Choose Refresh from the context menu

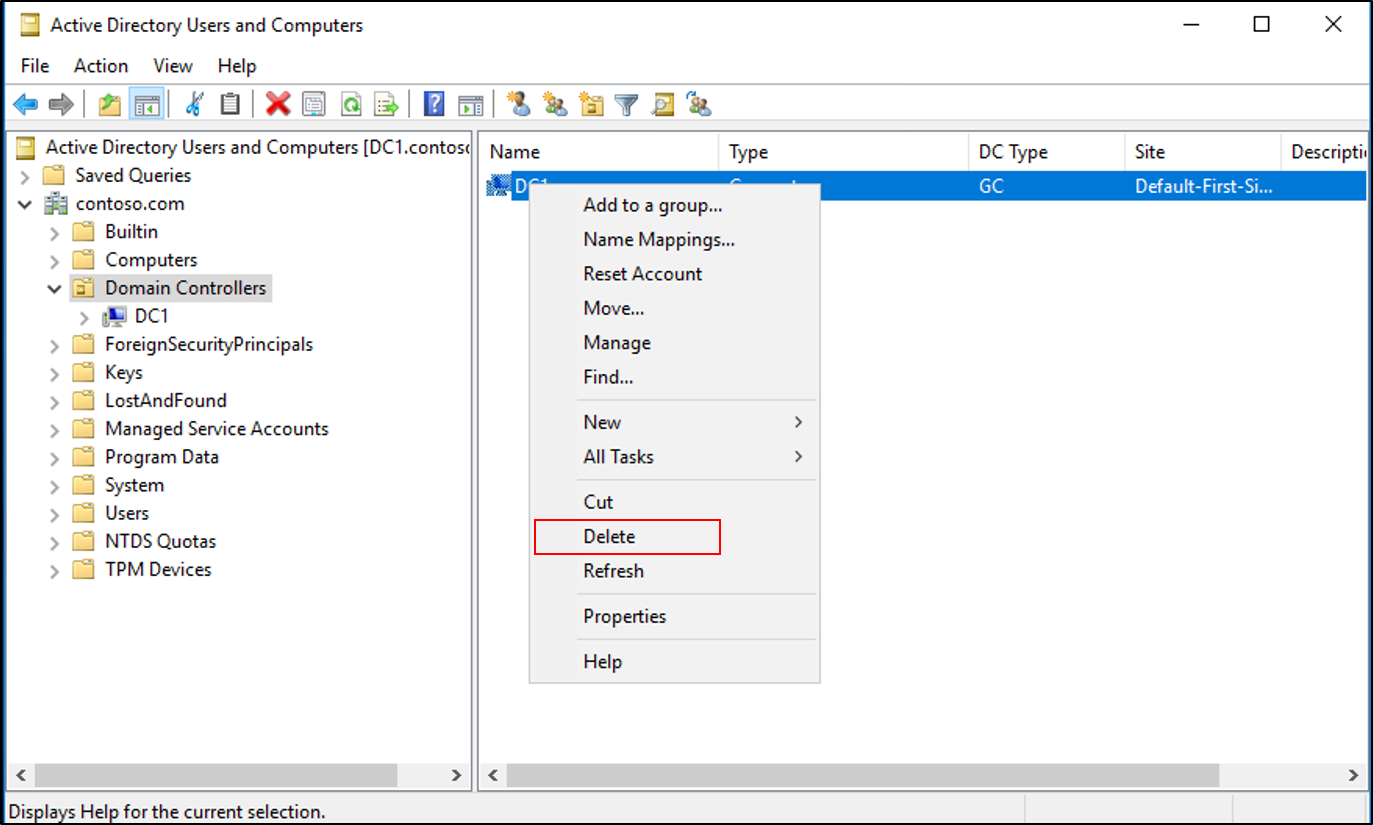674,571
